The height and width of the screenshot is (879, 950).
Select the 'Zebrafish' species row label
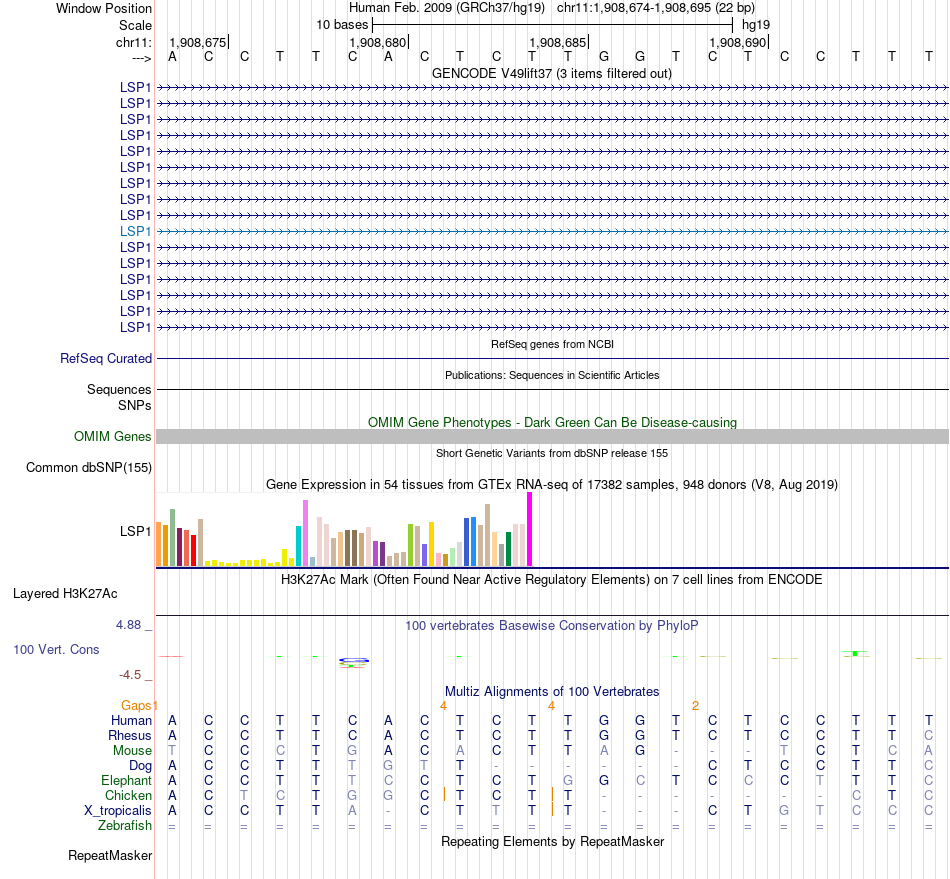(125, 826)
